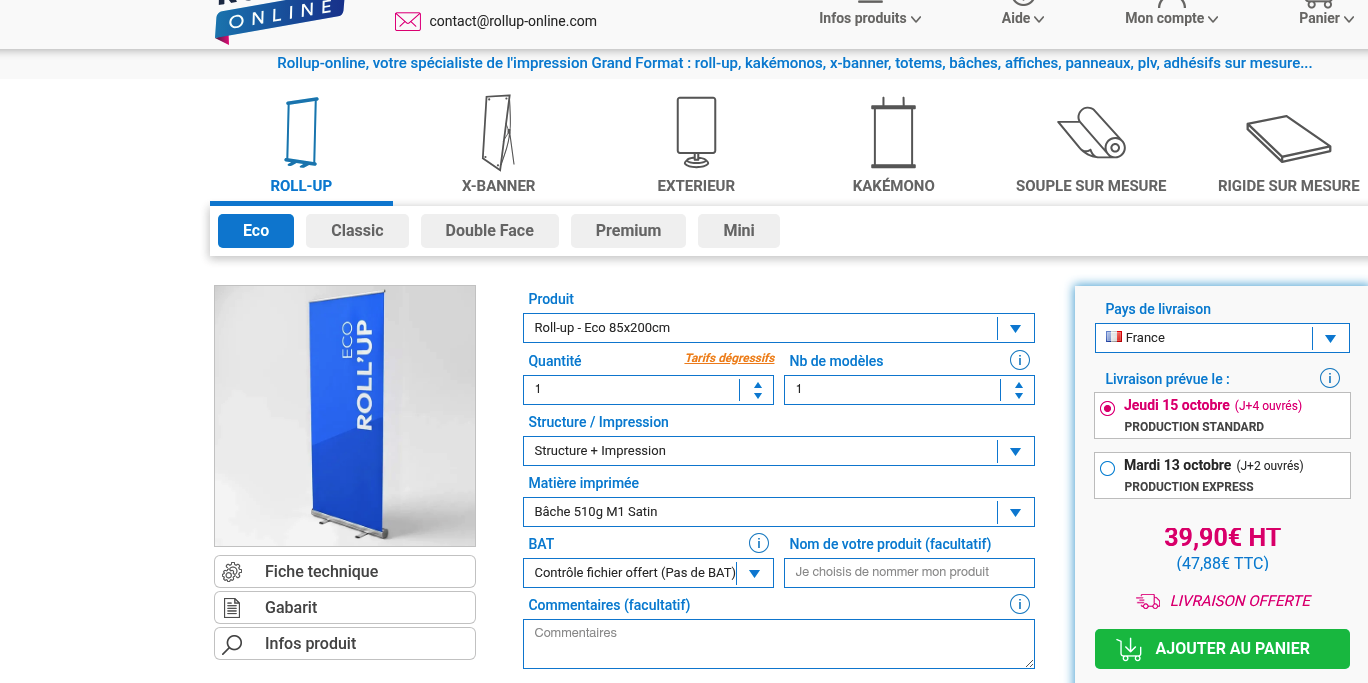Screen dimensions: 1368x683
Task: Click the product name input field
Action: click(909, 573)
